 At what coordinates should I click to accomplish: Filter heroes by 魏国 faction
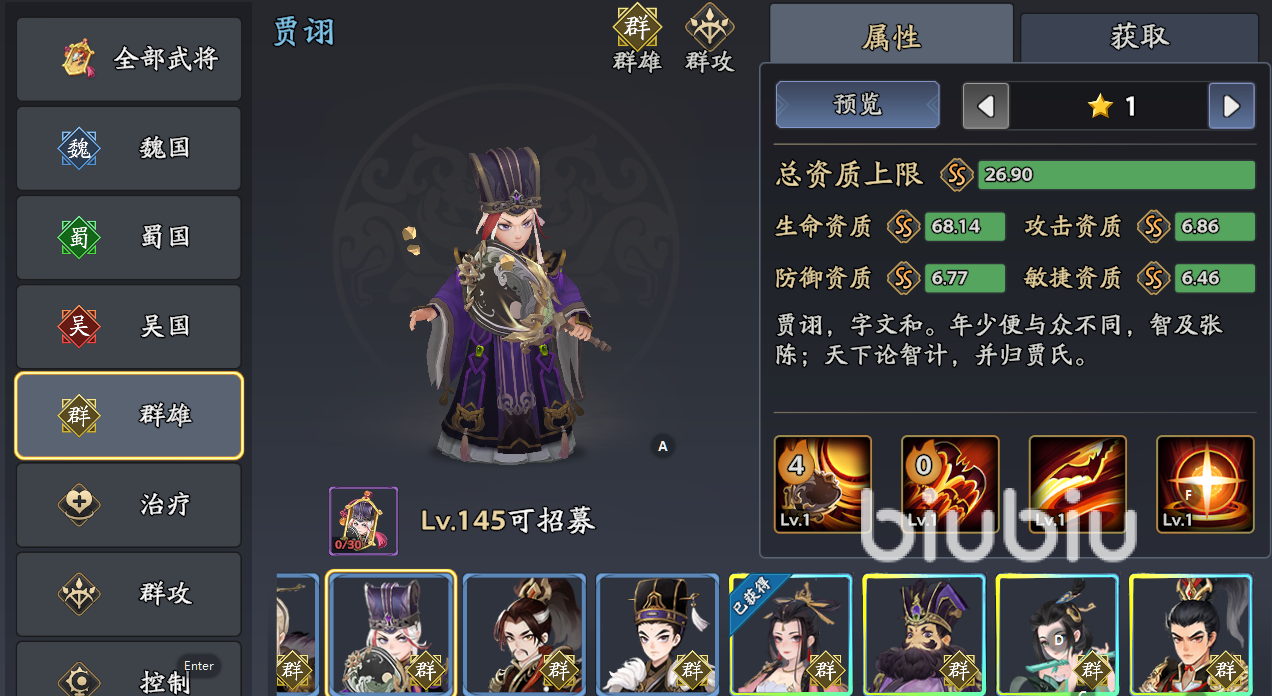[129, 148]
